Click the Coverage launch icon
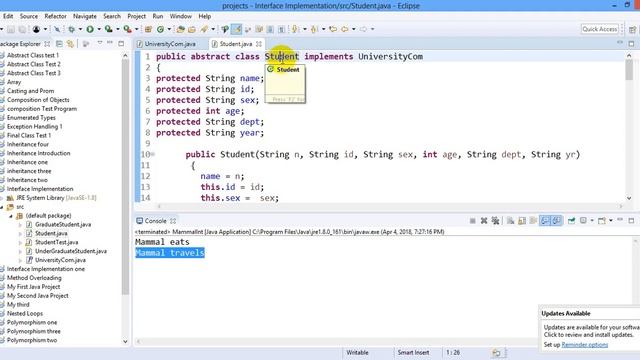The image size is (640, 360). [109, 29]
